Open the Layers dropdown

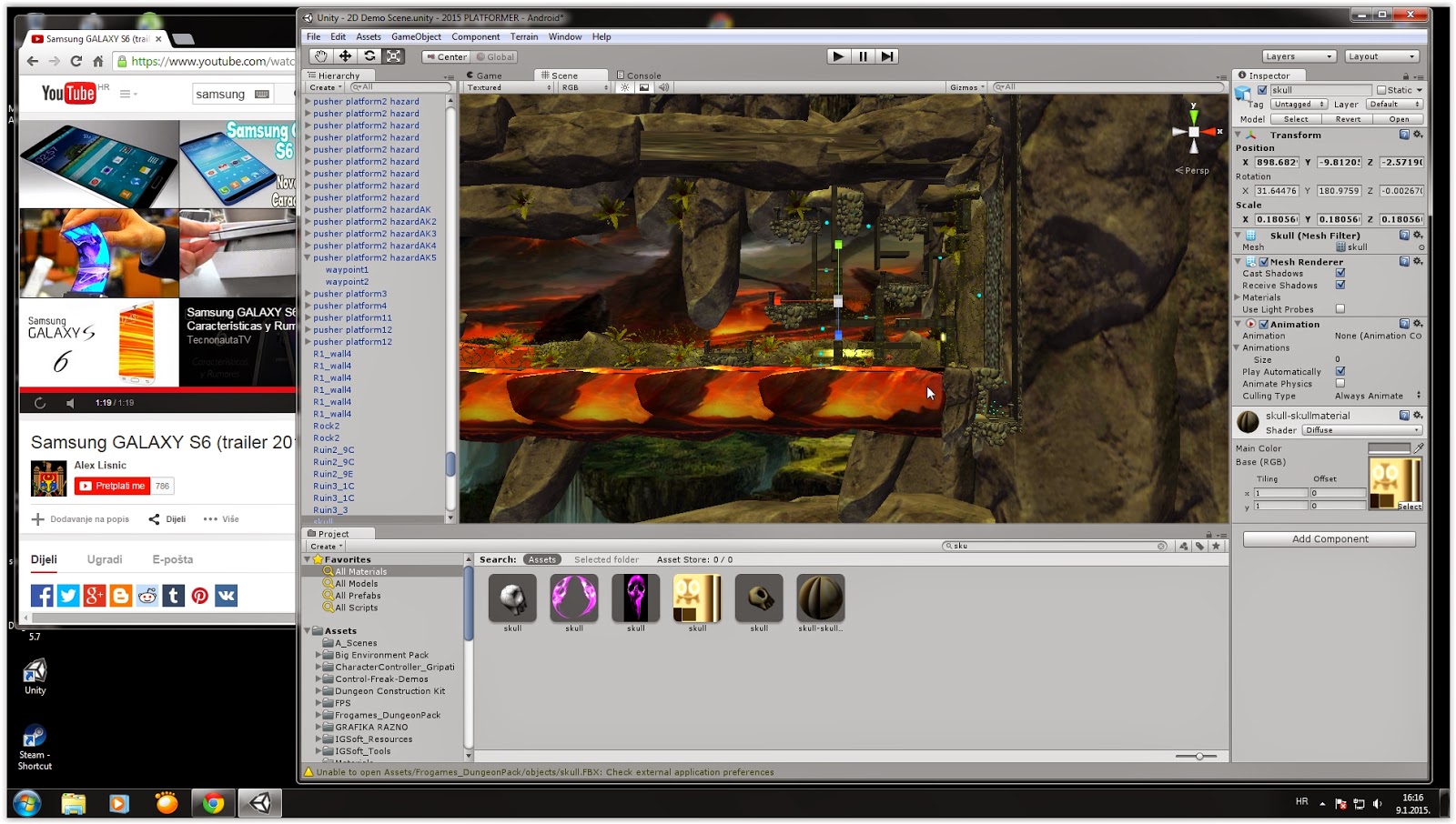1299,56
